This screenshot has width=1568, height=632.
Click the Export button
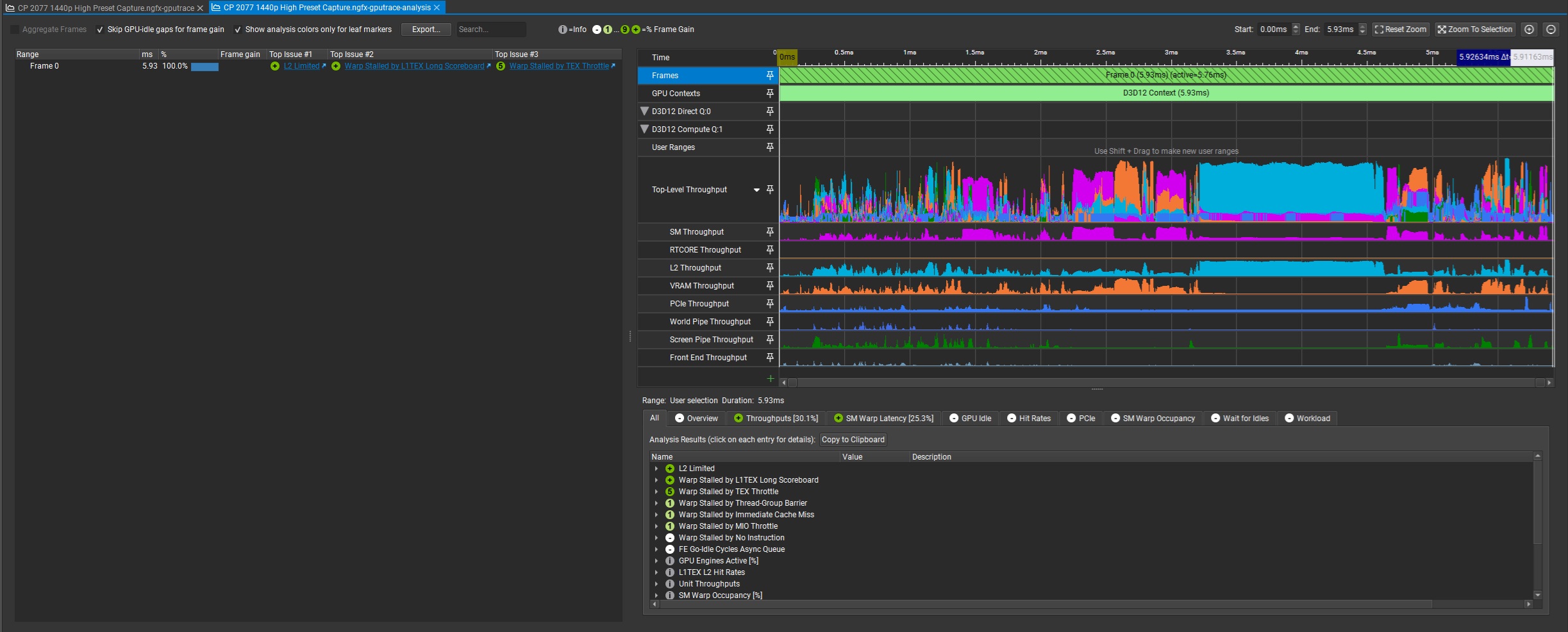click(426, 29)
